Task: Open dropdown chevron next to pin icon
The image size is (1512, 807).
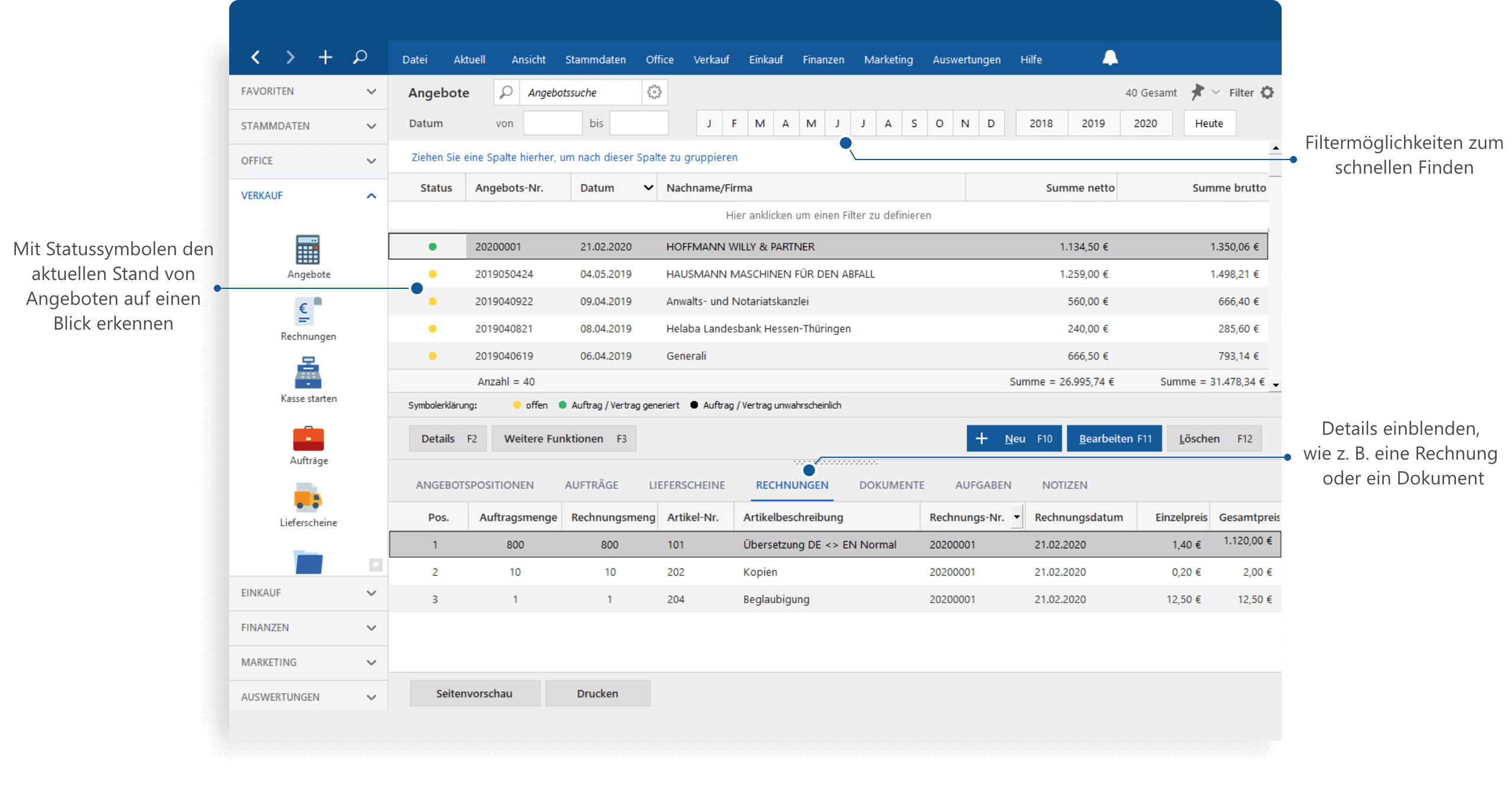Action: coord(1216,92)
